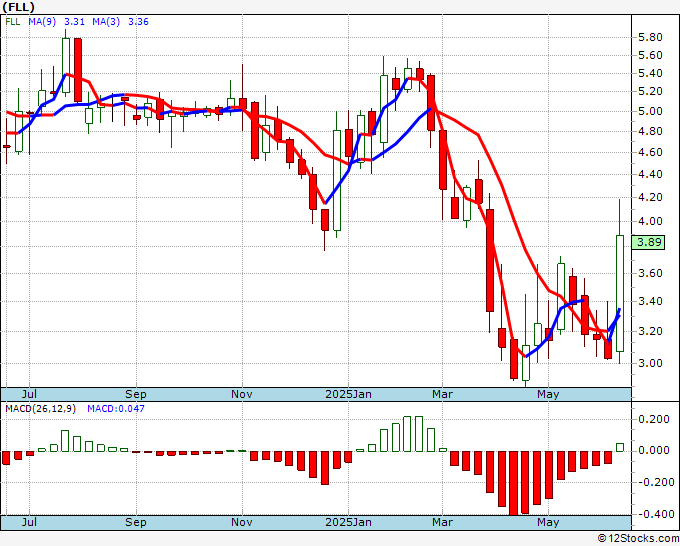Click Jul on the MACD time axis

[29, 522]
